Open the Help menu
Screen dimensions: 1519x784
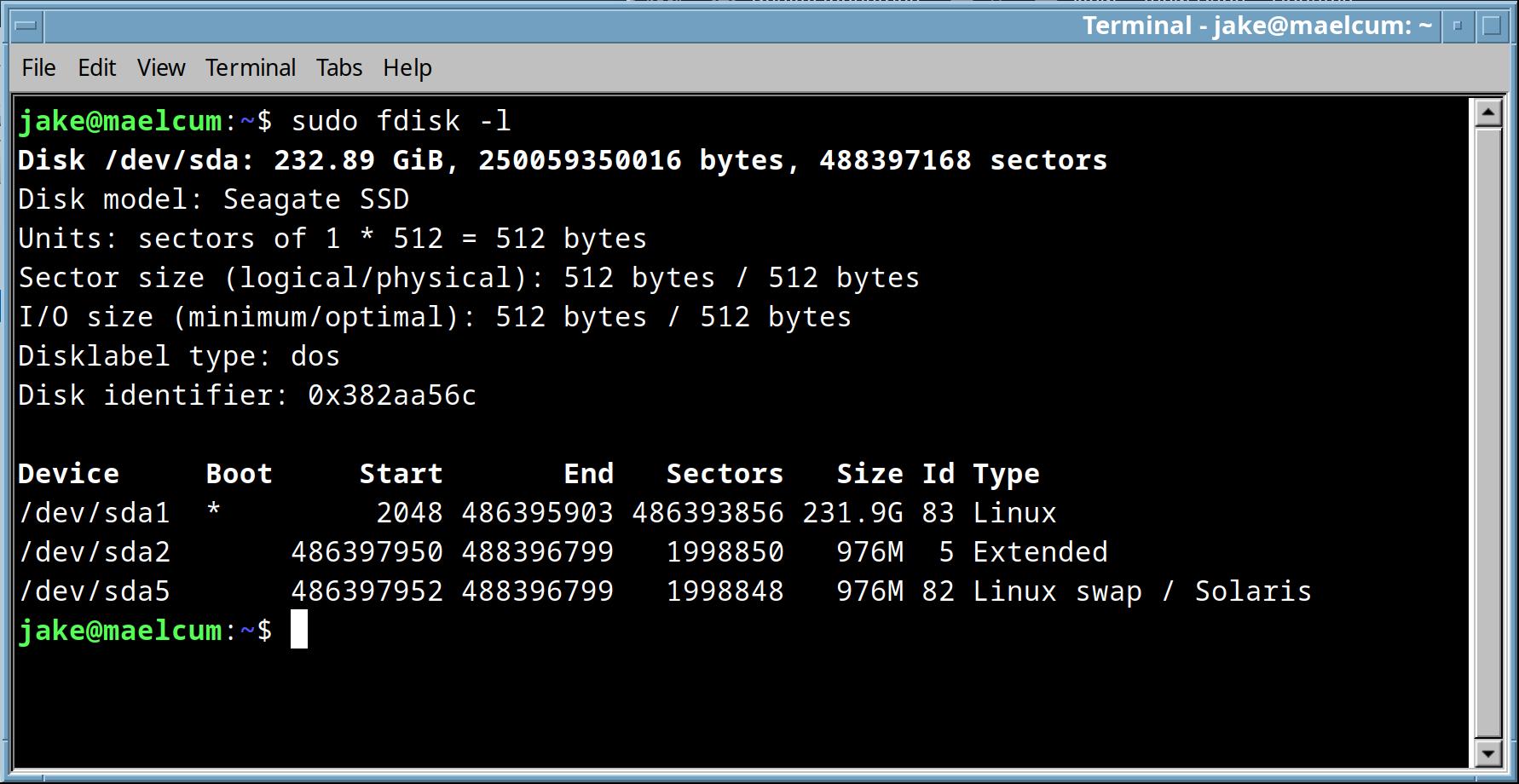(407, 68)
